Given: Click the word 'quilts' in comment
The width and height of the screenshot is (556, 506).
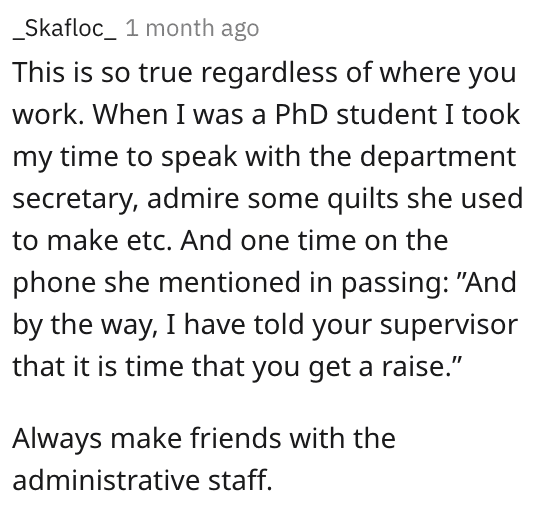Looking at the screenshot, I should point(363,199).
